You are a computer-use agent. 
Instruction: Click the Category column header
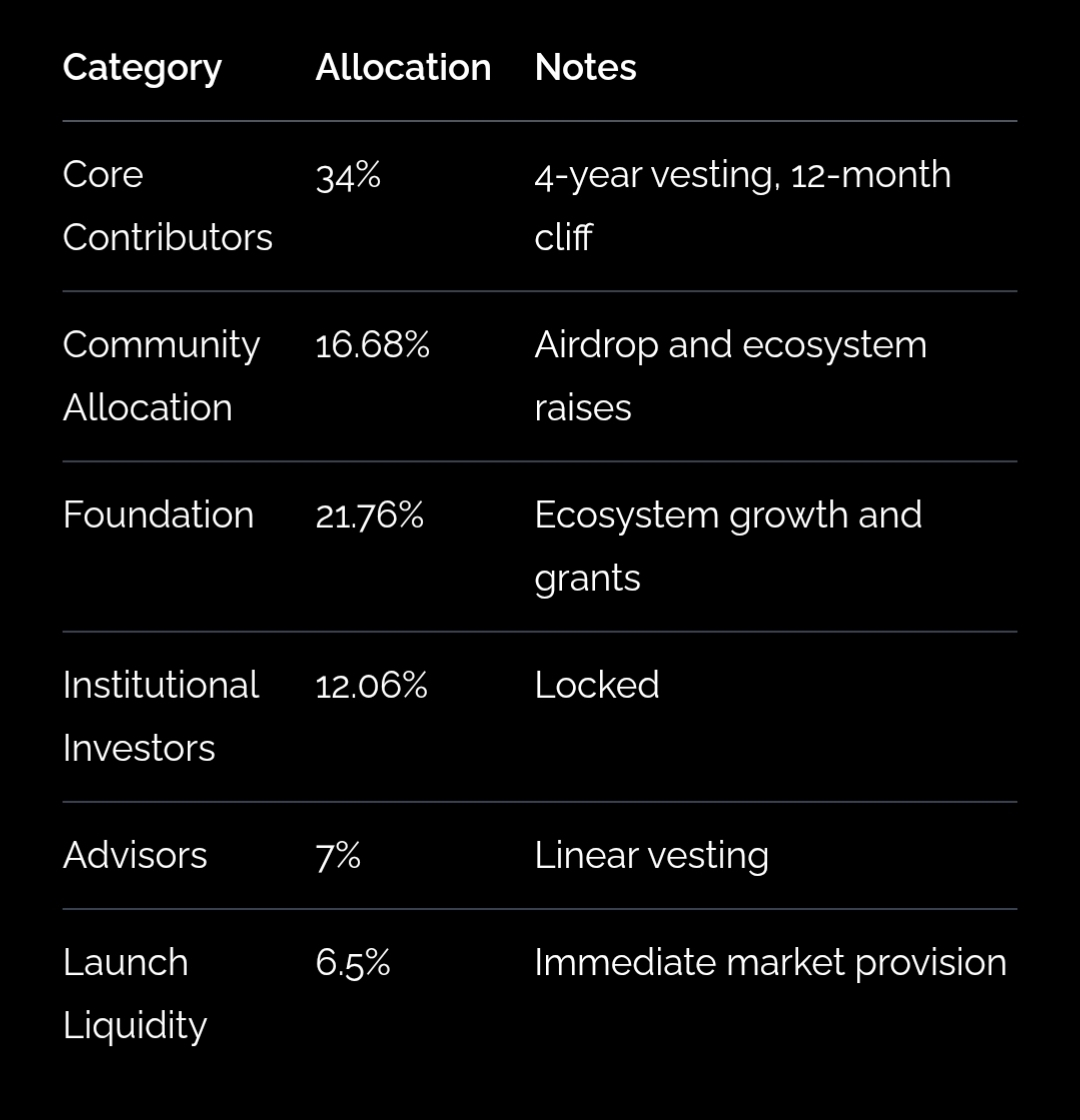(142, 68)
